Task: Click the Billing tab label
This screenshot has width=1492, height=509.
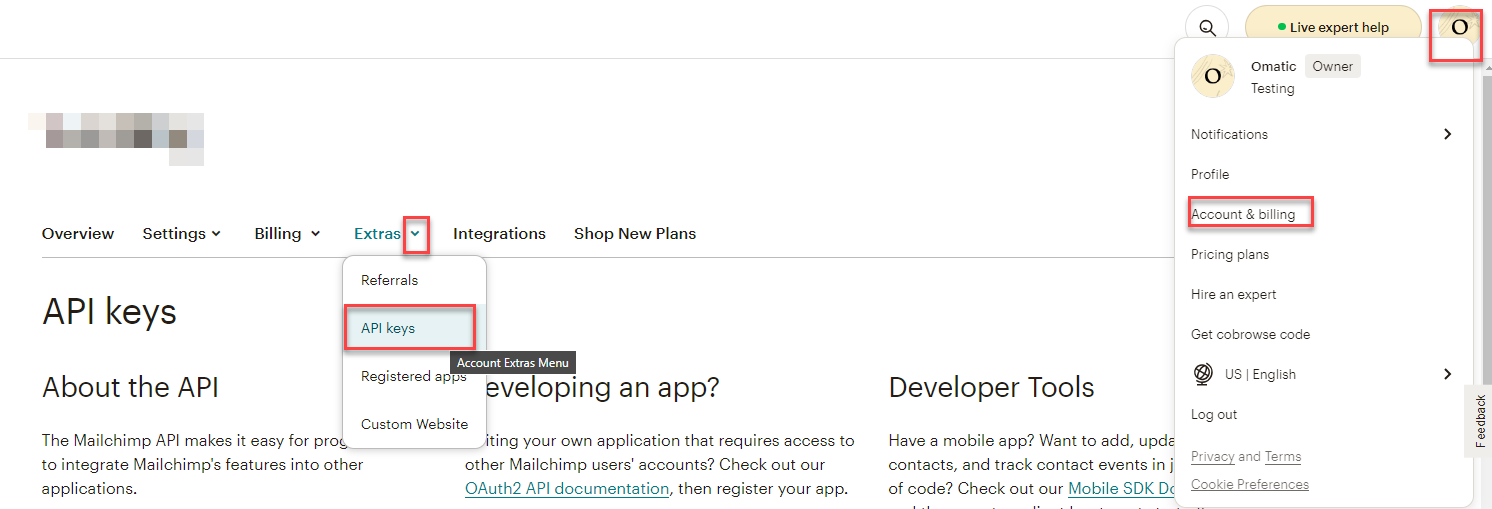Action: point(278,234)
